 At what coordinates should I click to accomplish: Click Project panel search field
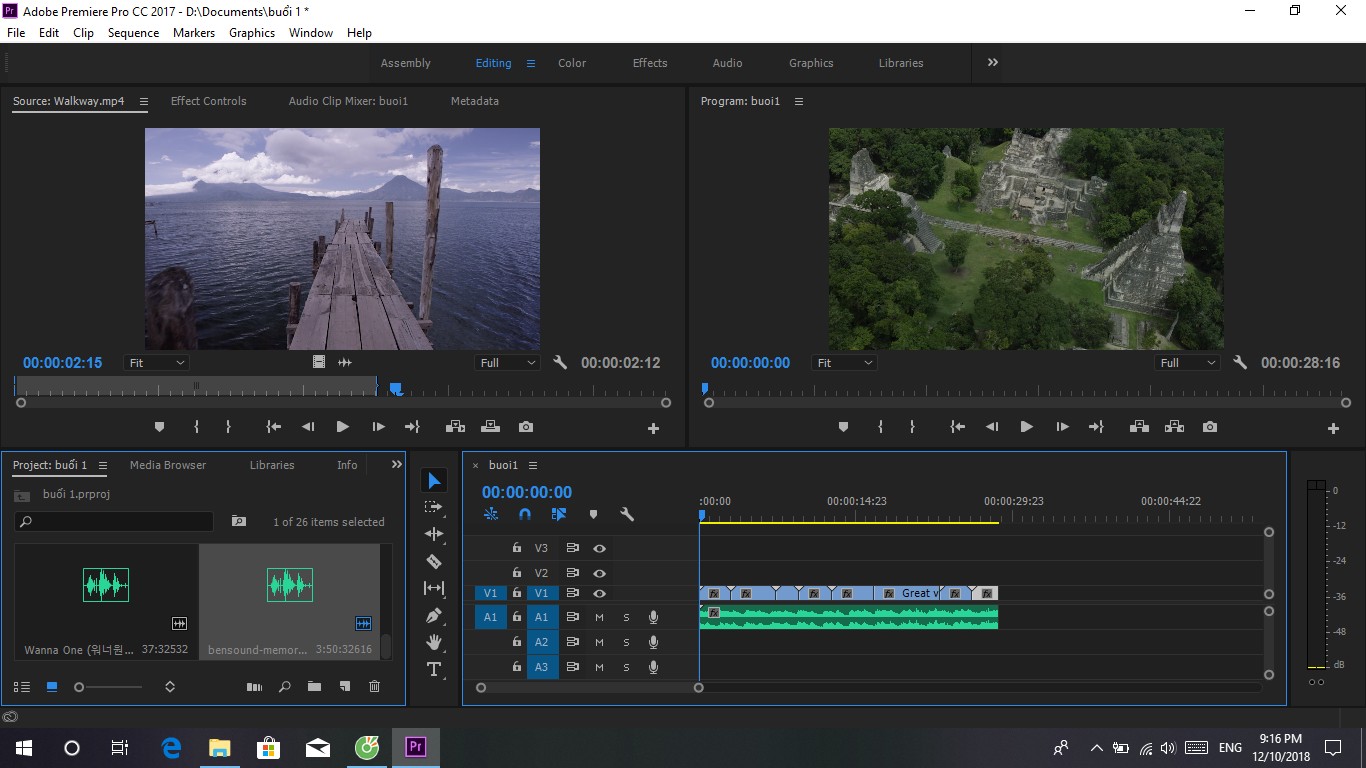[x=114, y=522]
